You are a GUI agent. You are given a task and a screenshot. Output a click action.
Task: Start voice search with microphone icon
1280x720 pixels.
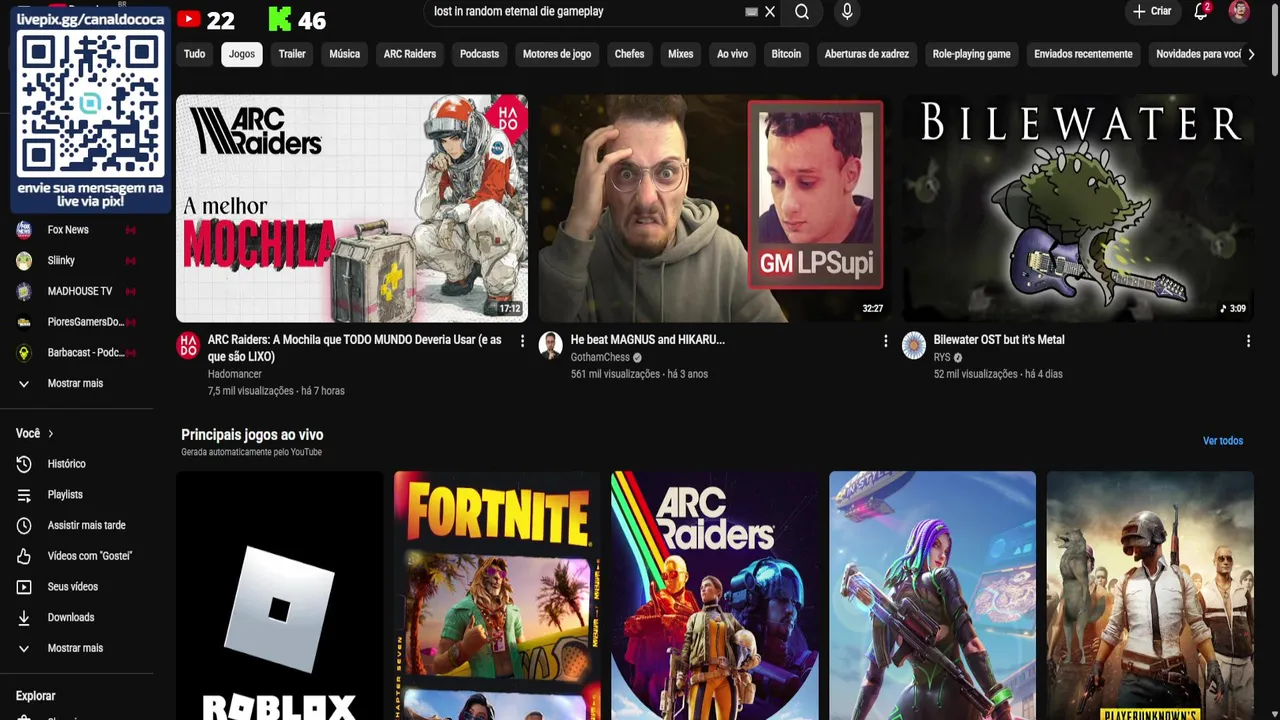[x=847, y=12]
